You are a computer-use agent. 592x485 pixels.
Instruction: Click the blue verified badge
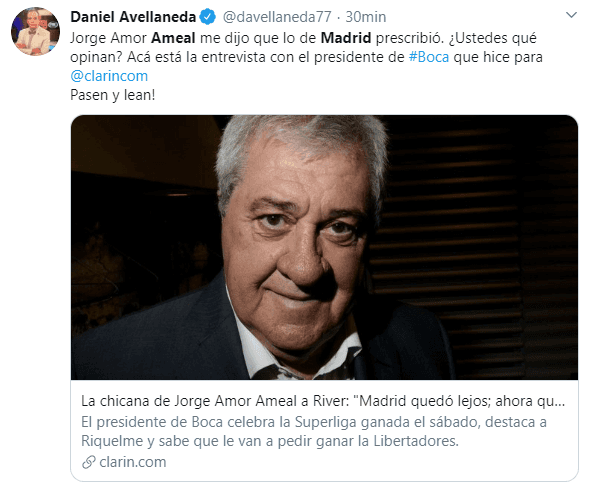coord(207,17)
